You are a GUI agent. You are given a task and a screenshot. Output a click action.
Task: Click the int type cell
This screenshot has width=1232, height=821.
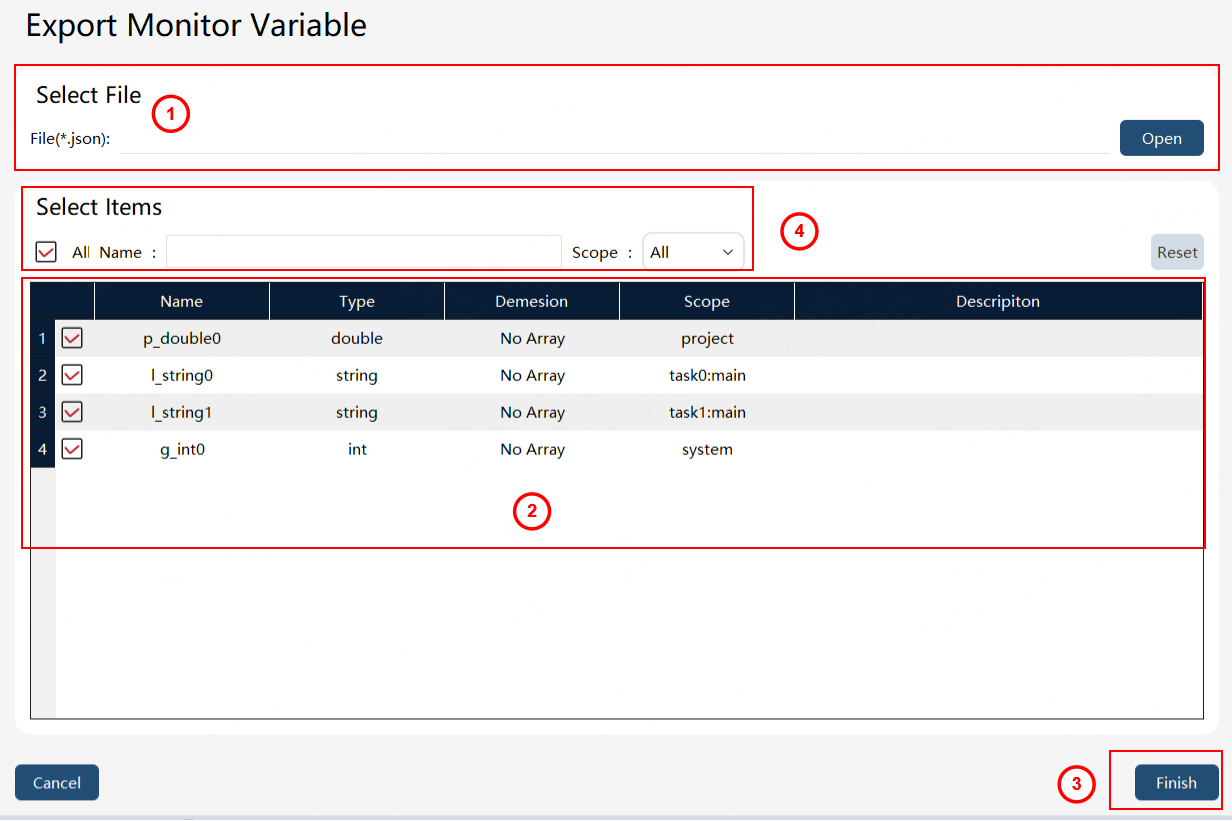click(357, 449)
